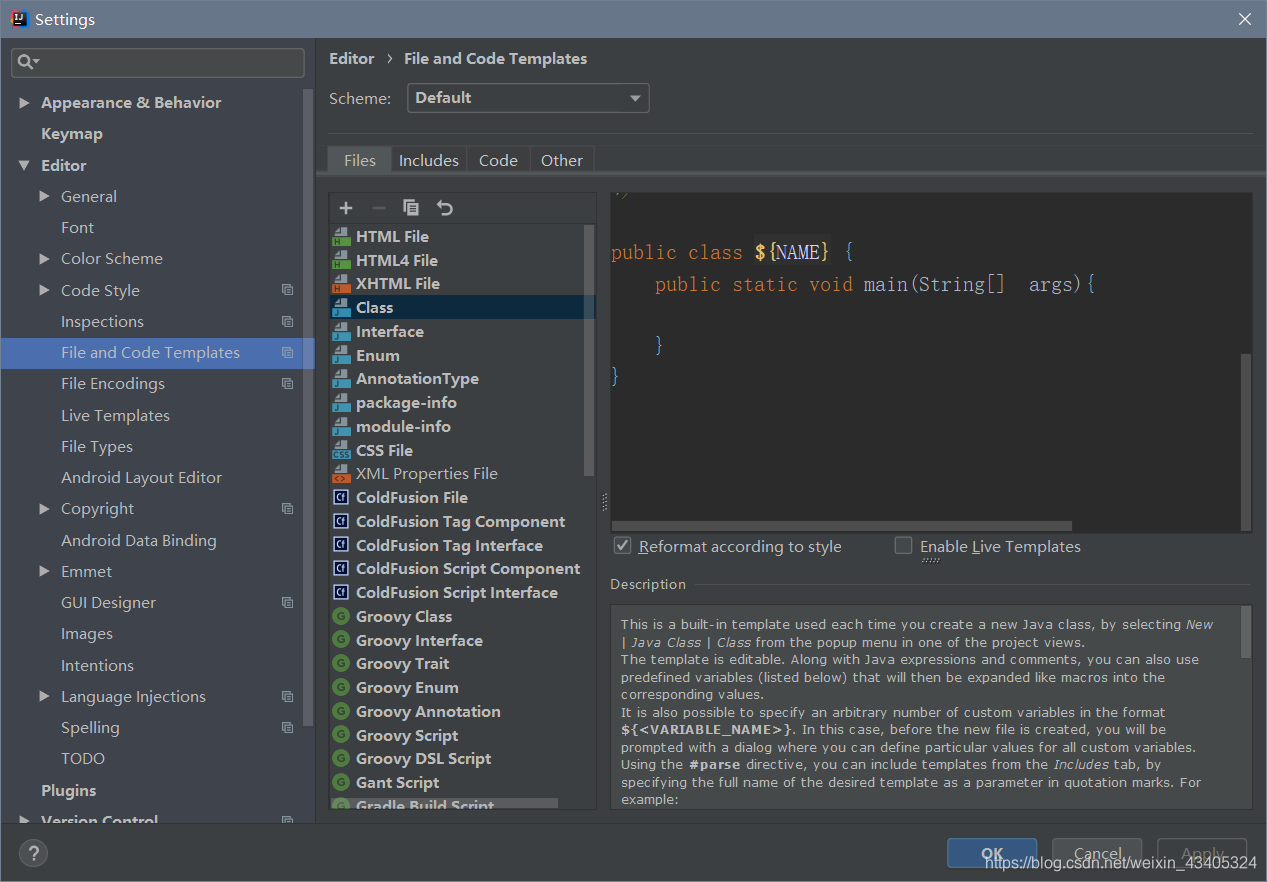Click the remove template minus icon

378,208
